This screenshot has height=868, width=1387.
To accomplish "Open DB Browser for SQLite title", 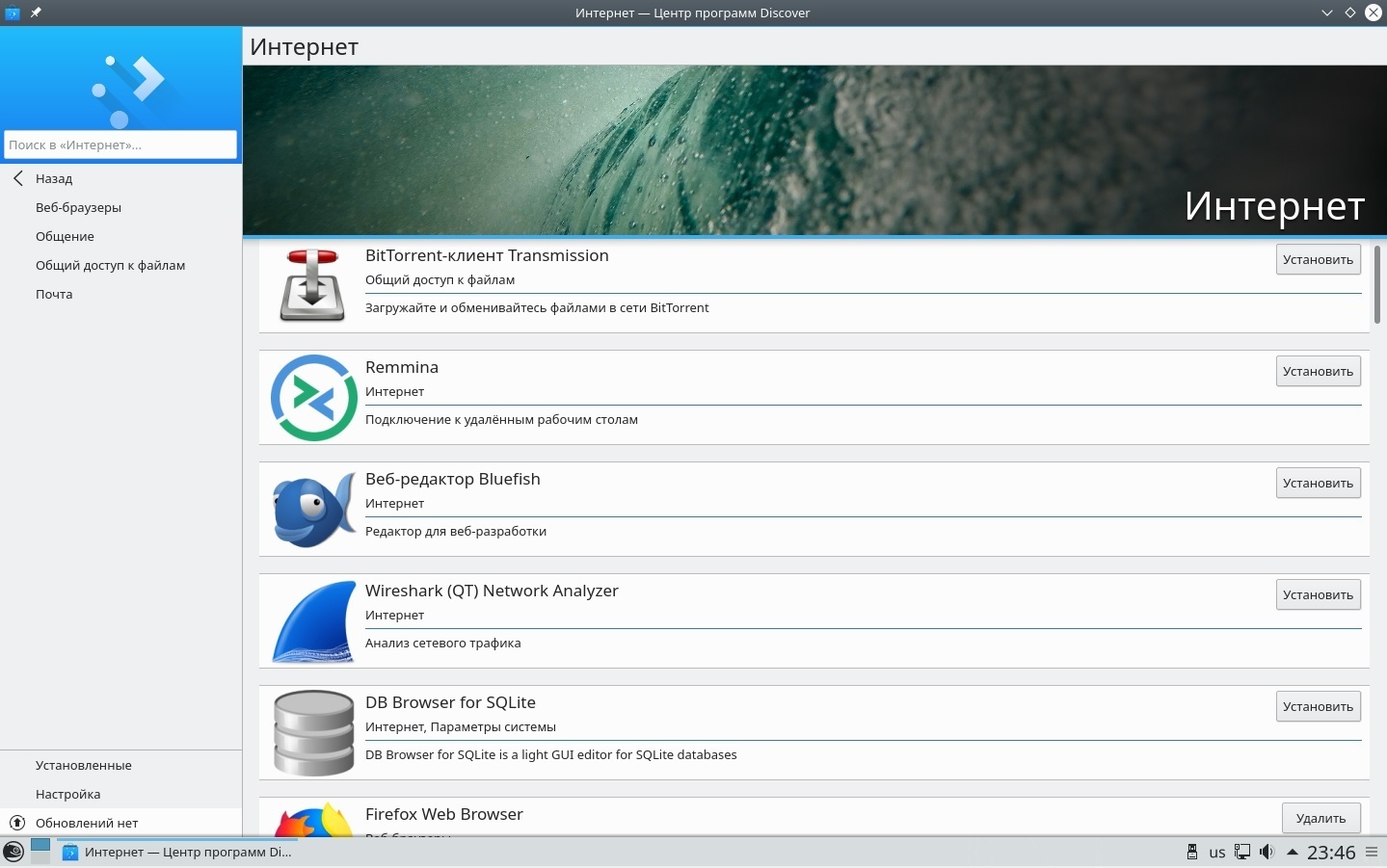I will pyautogui.click(x=450, y=702).
